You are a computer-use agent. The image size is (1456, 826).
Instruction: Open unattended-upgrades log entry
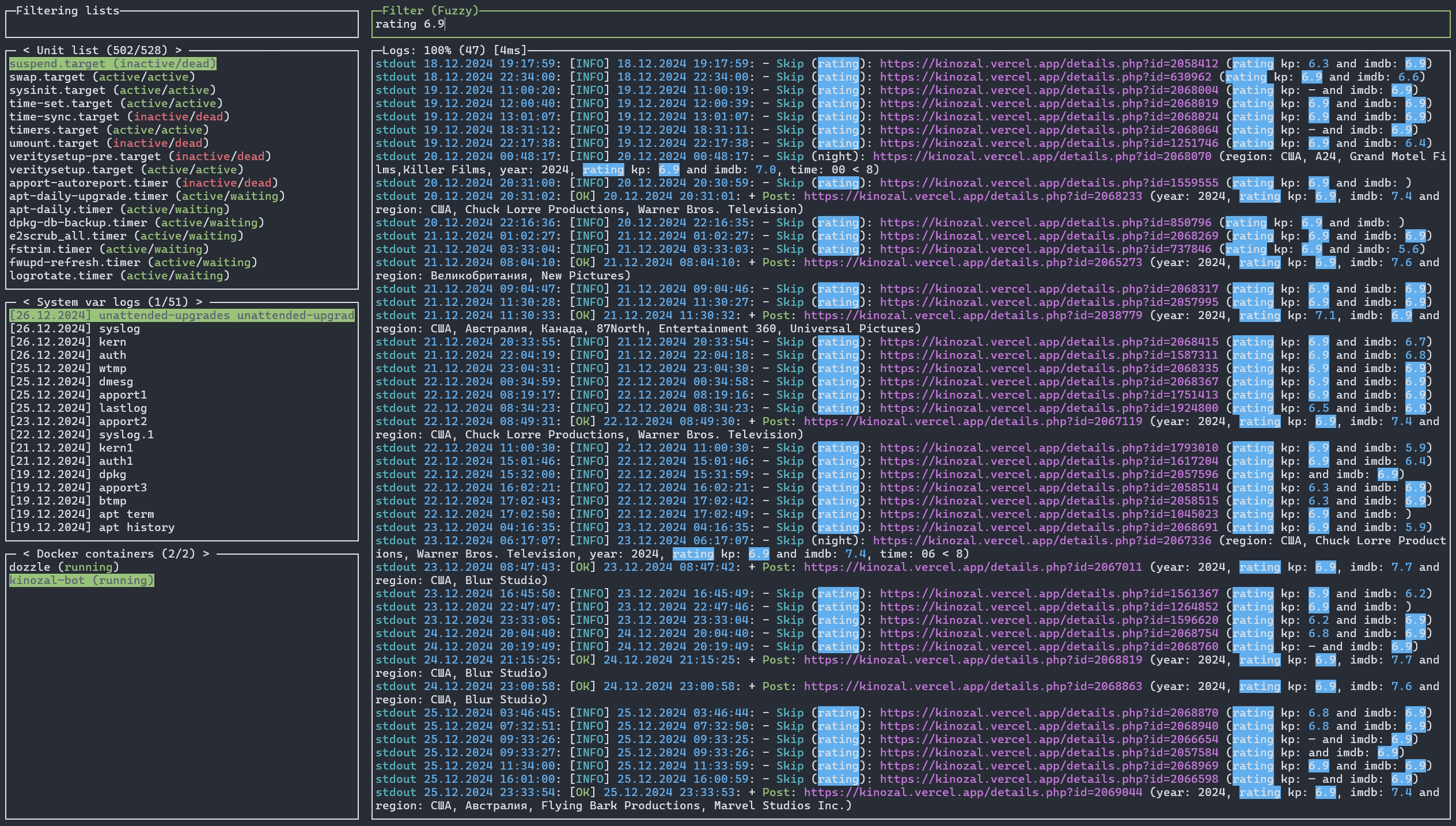pos(182,316)
